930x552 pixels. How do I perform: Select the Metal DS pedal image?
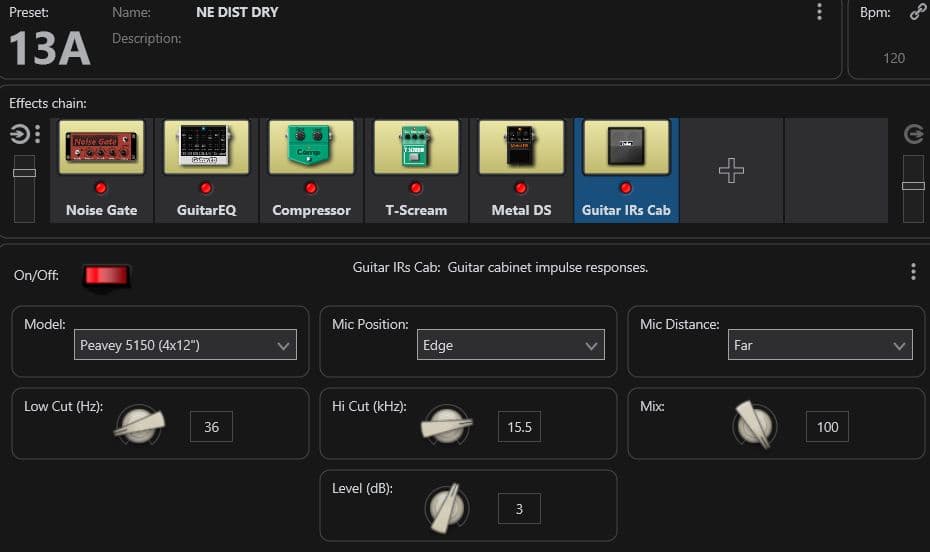[521, 147]
